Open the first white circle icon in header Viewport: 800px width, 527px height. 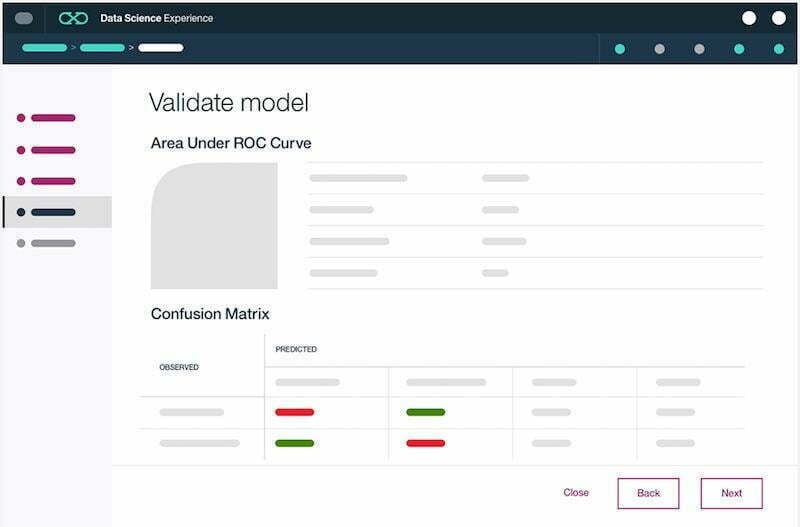click(x=749, y=18)
